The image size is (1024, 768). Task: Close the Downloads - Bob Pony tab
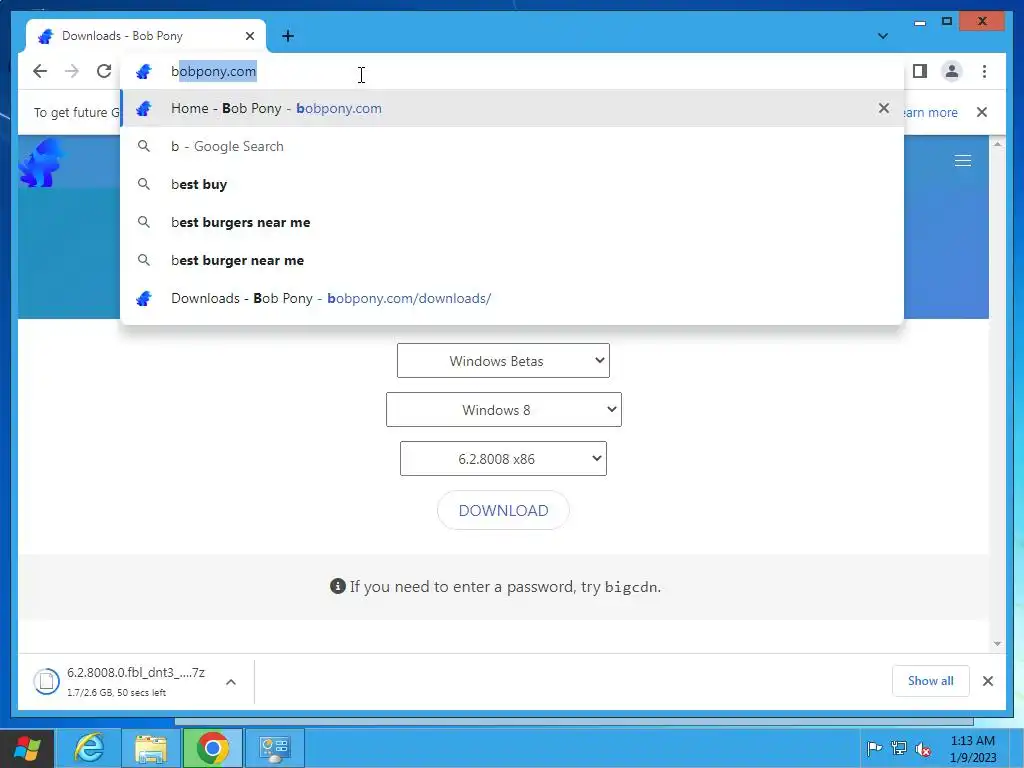[x=249, y=36]
